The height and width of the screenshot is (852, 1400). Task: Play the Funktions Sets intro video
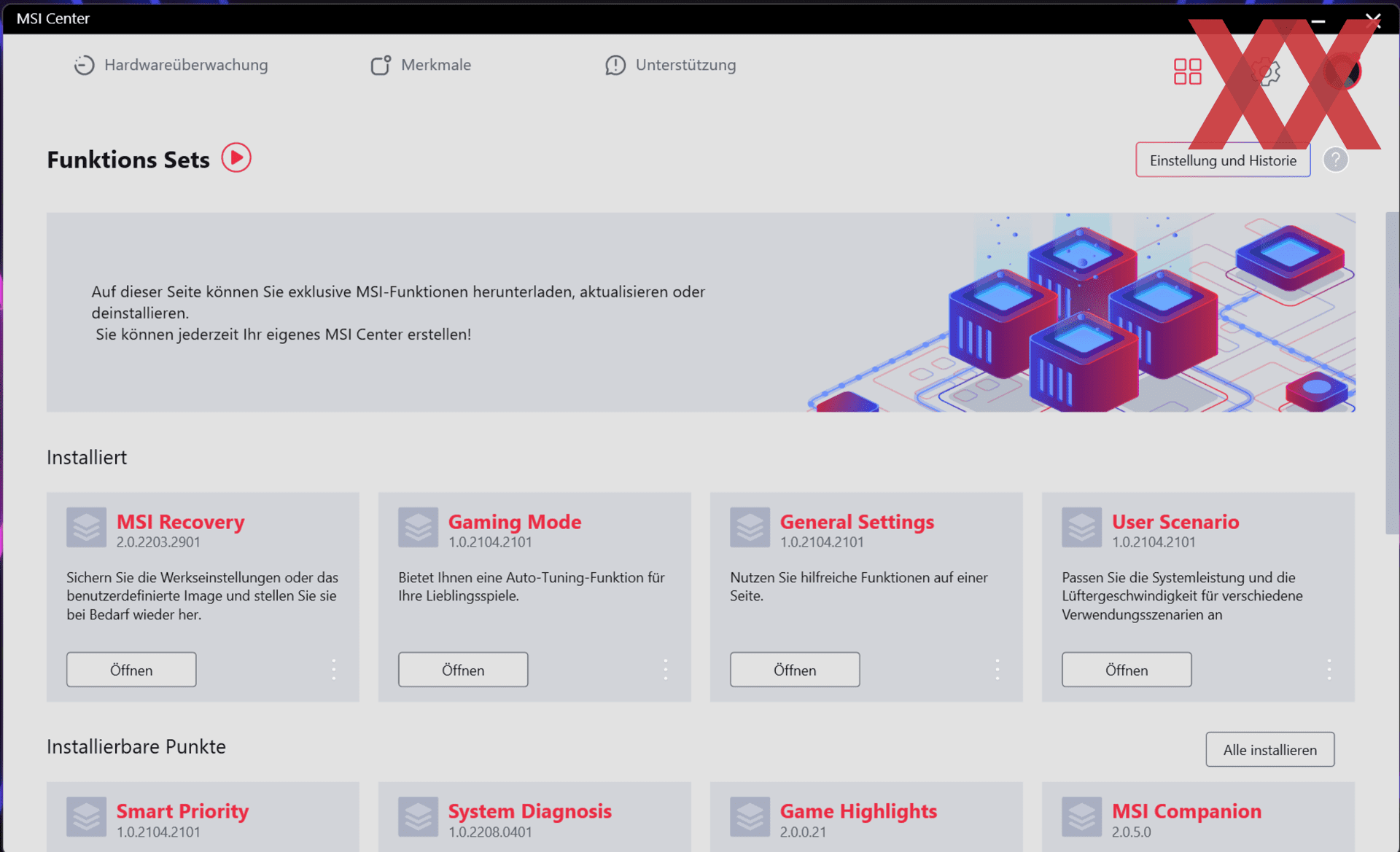(236, 157)
